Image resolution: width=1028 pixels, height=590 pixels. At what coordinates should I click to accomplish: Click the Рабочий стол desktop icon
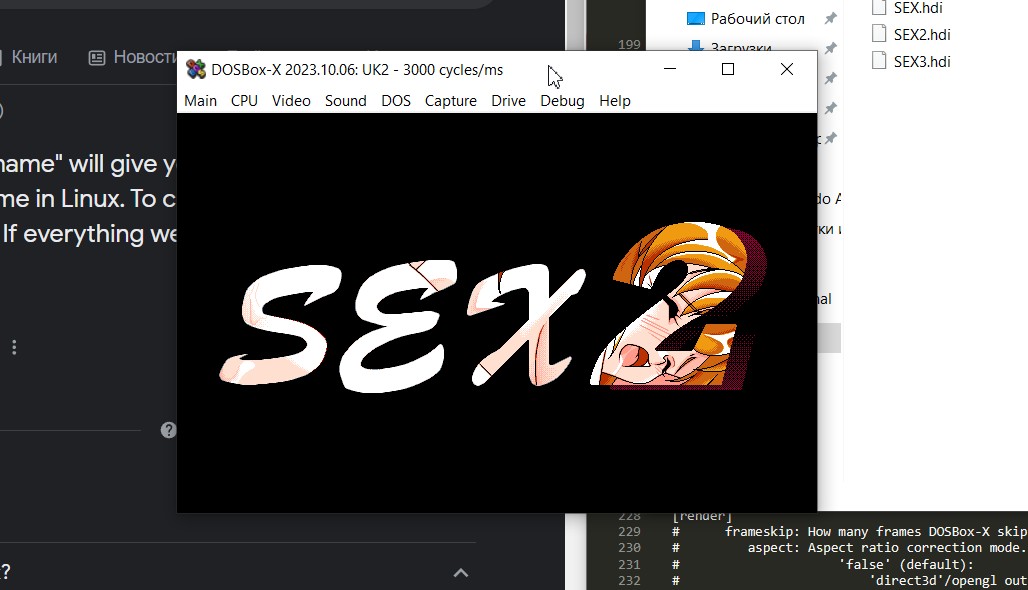[x=696, y=19]
